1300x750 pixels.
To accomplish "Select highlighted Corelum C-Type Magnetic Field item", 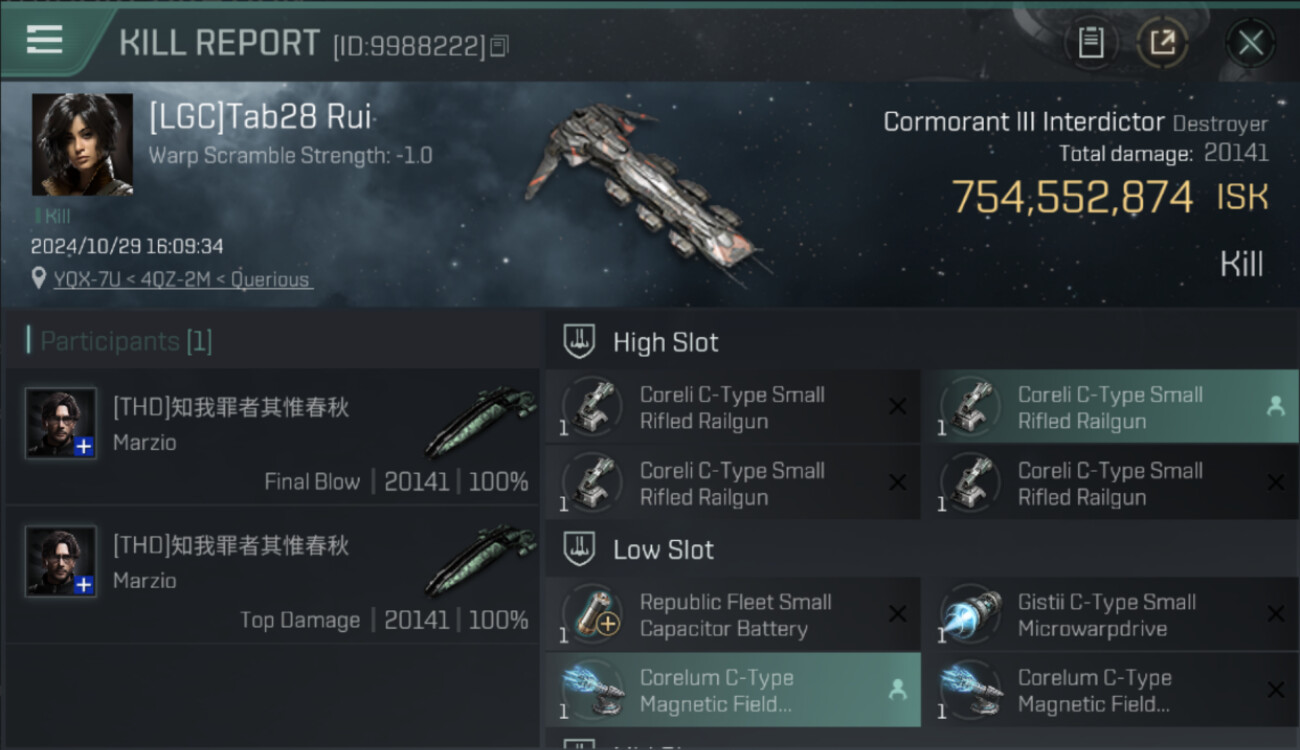I will (x=733, y=690).
